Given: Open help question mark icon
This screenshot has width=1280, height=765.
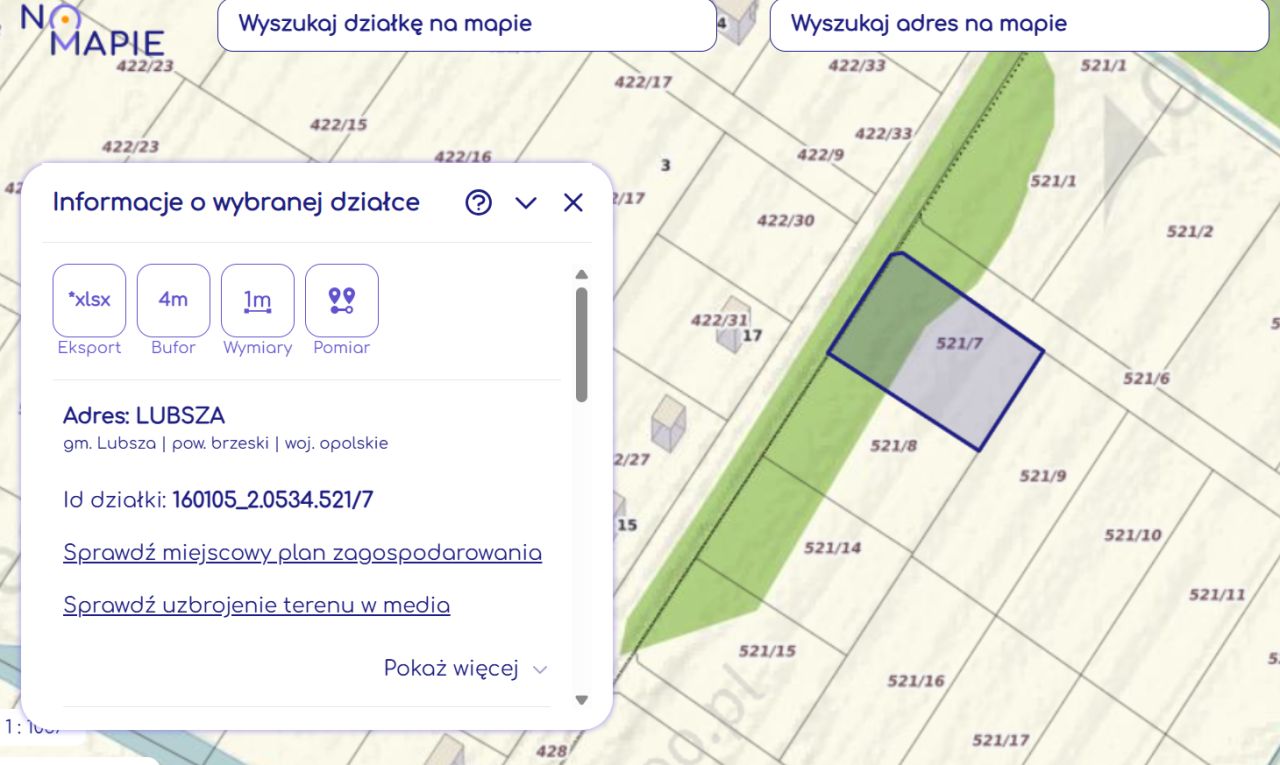Looking at the screenshot, I should [479, 203].
